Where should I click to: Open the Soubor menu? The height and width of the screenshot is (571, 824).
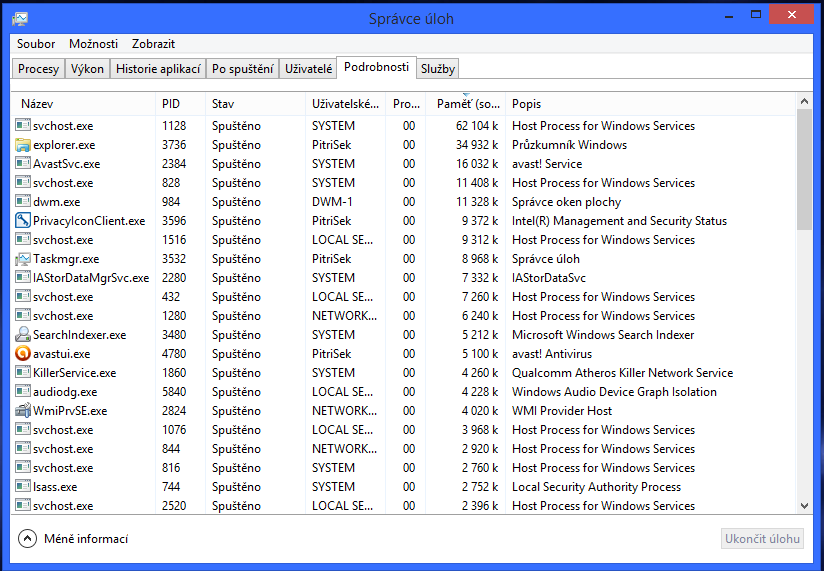(x=36, y=44)
